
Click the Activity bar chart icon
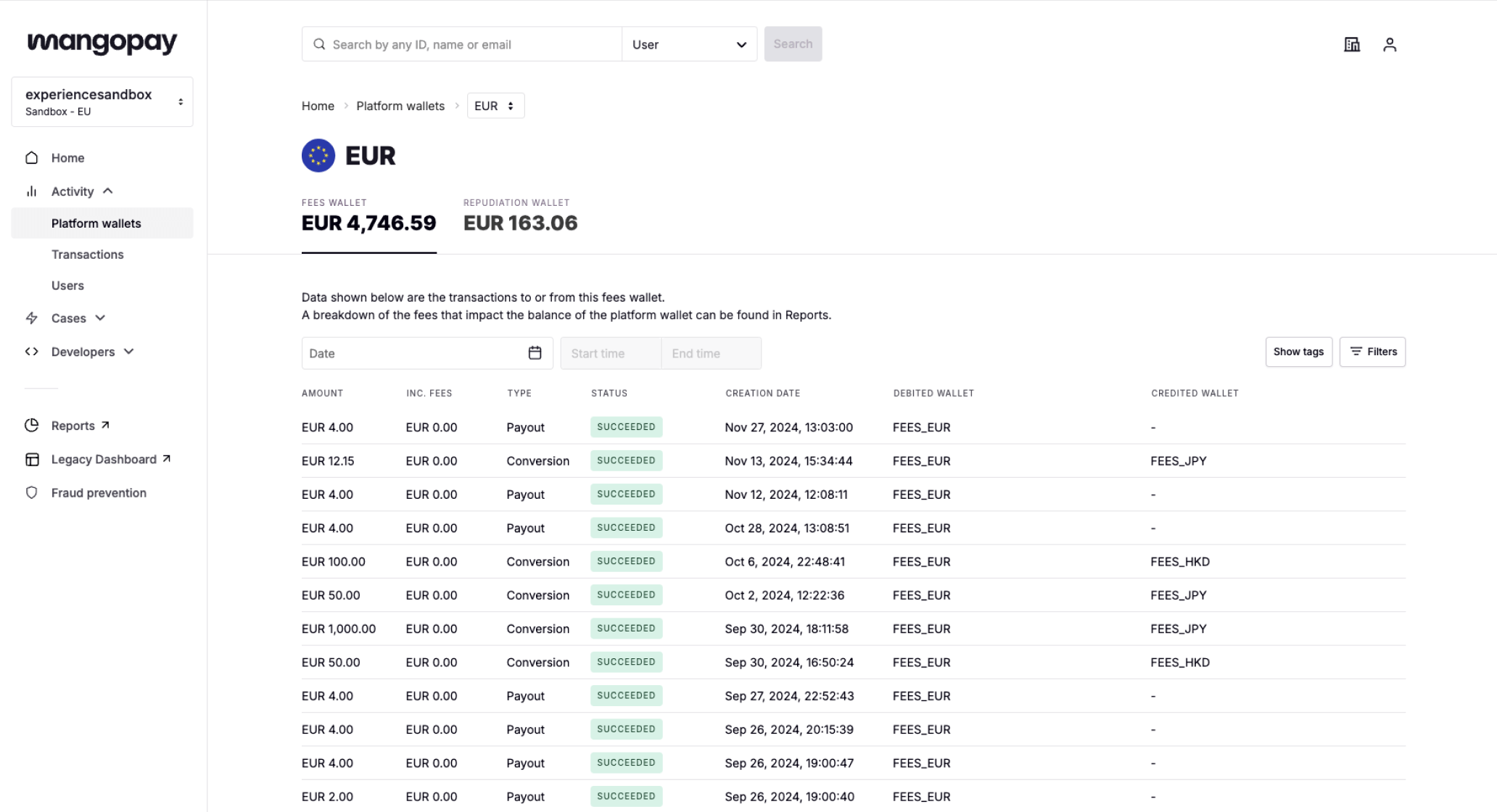(32, 191)
